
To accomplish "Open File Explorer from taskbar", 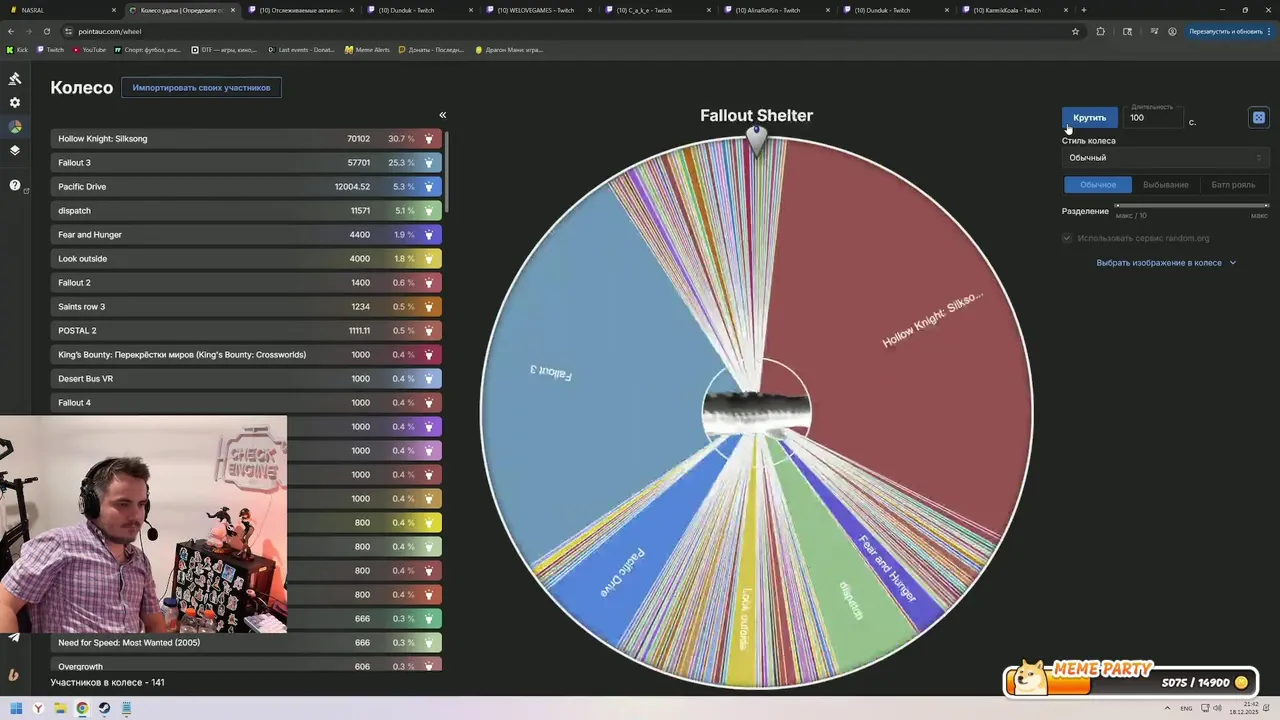I will click(x=60, y=708).
